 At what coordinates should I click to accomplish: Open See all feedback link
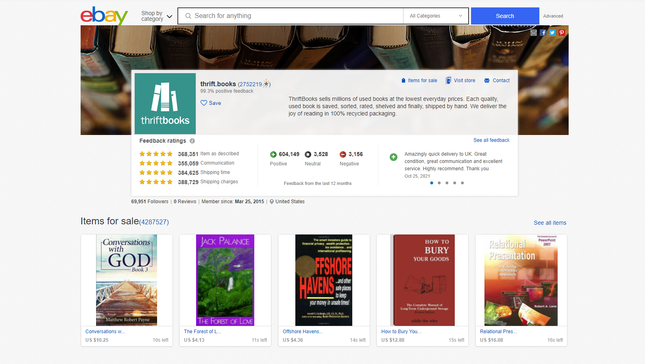coord(491,140)
